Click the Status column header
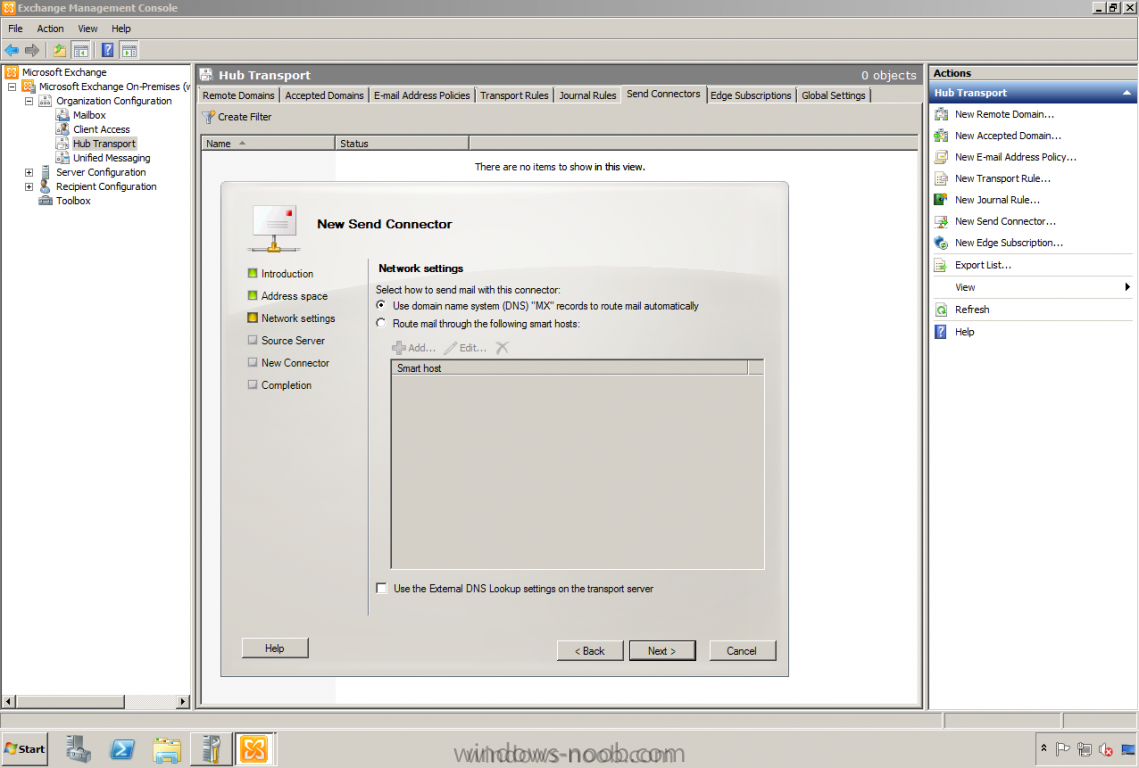Screen dimensions: 1139x768 402,143
